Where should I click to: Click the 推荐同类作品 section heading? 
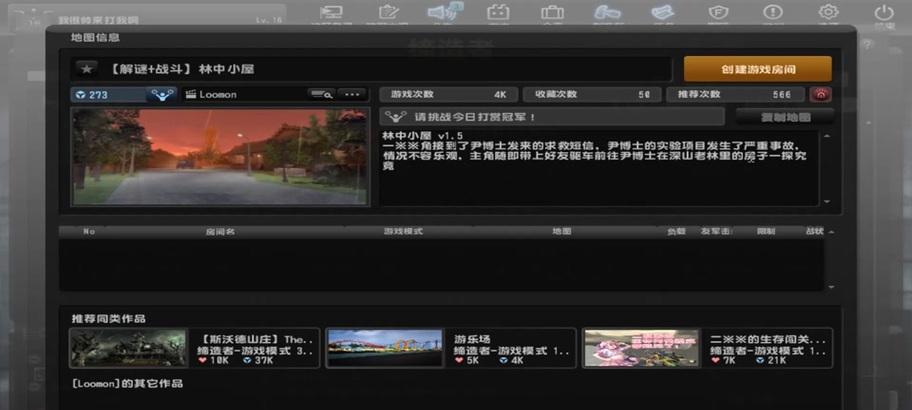click(108, 319)
